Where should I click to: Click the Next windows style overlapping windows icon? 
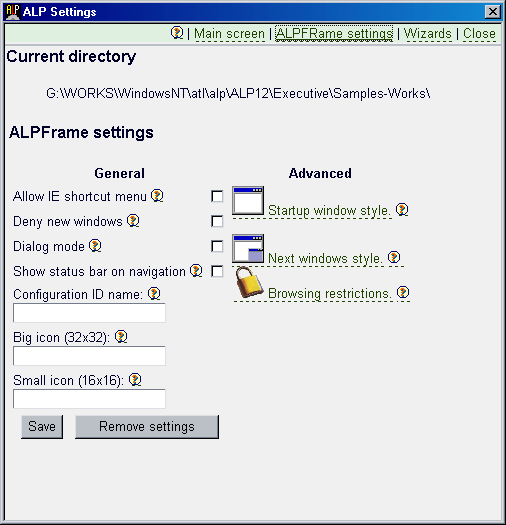(248, 248)
